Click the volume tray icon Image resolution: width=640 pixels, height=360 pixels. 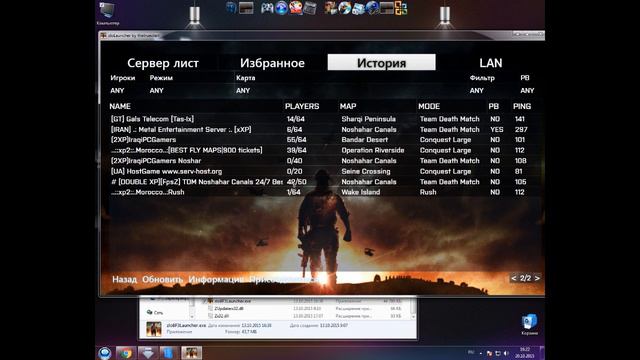click(506, 353)
